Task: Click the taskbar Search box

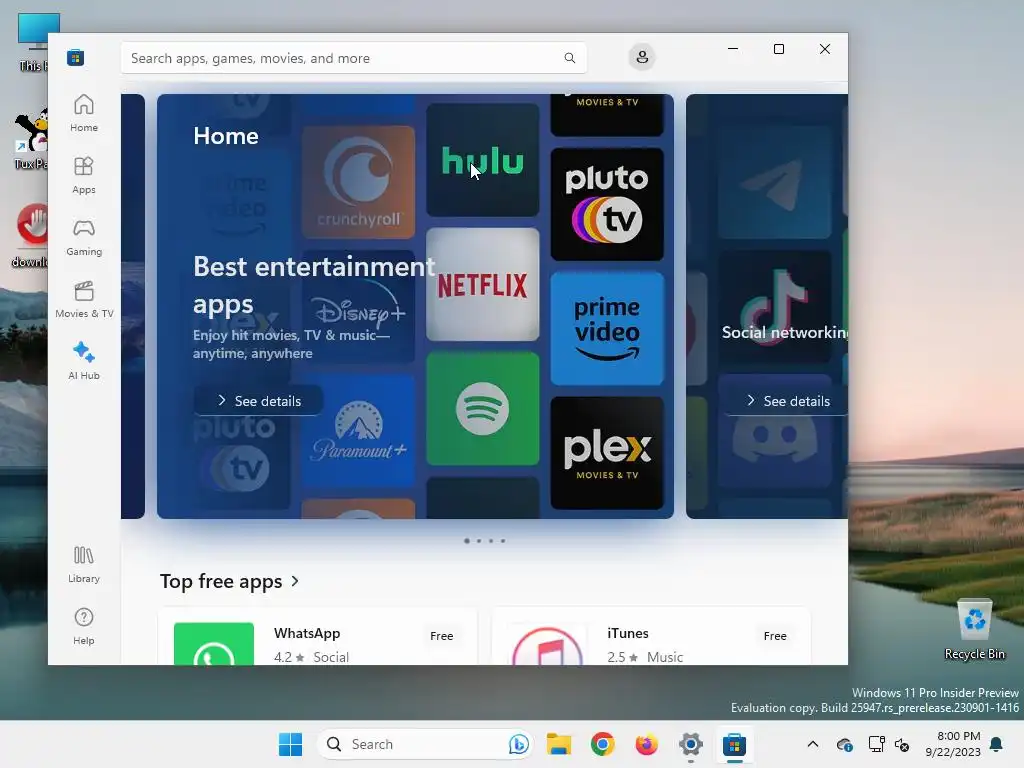Action: [x=425, y=744]
